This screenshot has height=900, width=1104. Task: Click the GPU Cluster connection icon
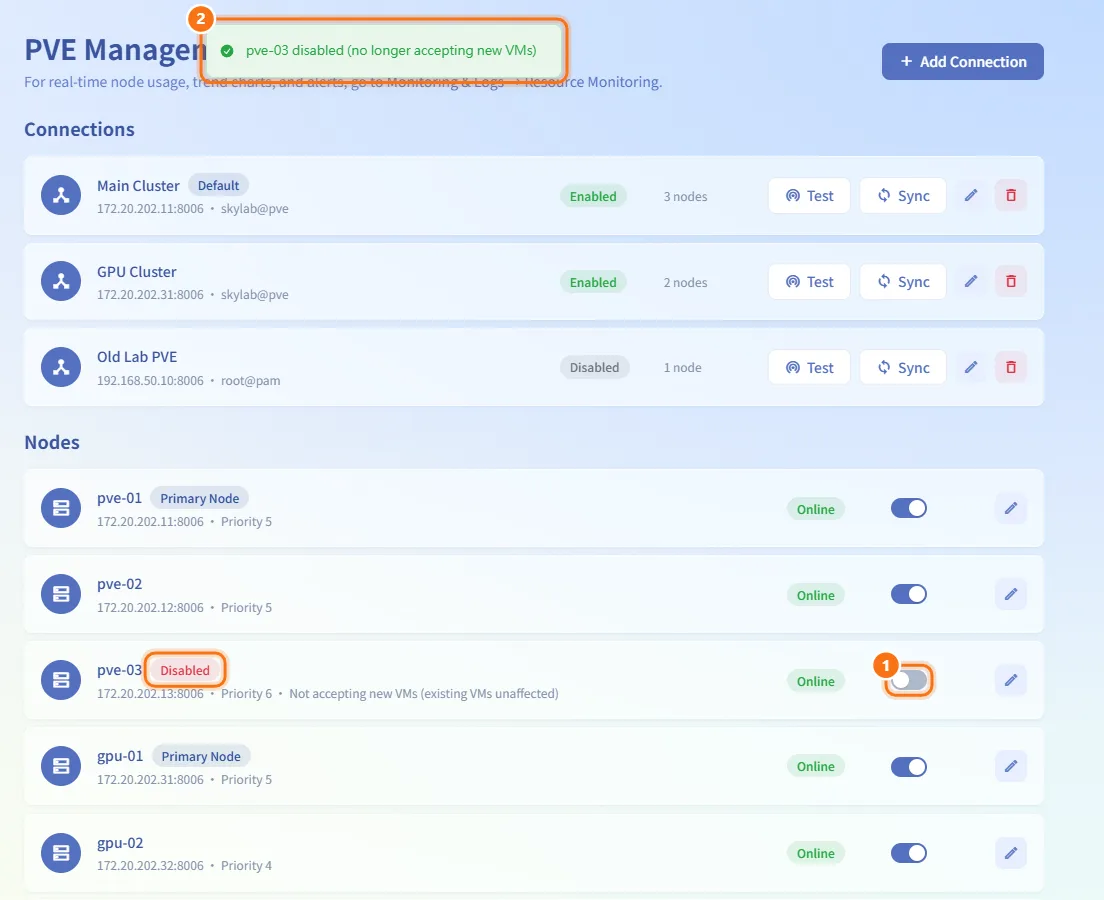(61, 282)
